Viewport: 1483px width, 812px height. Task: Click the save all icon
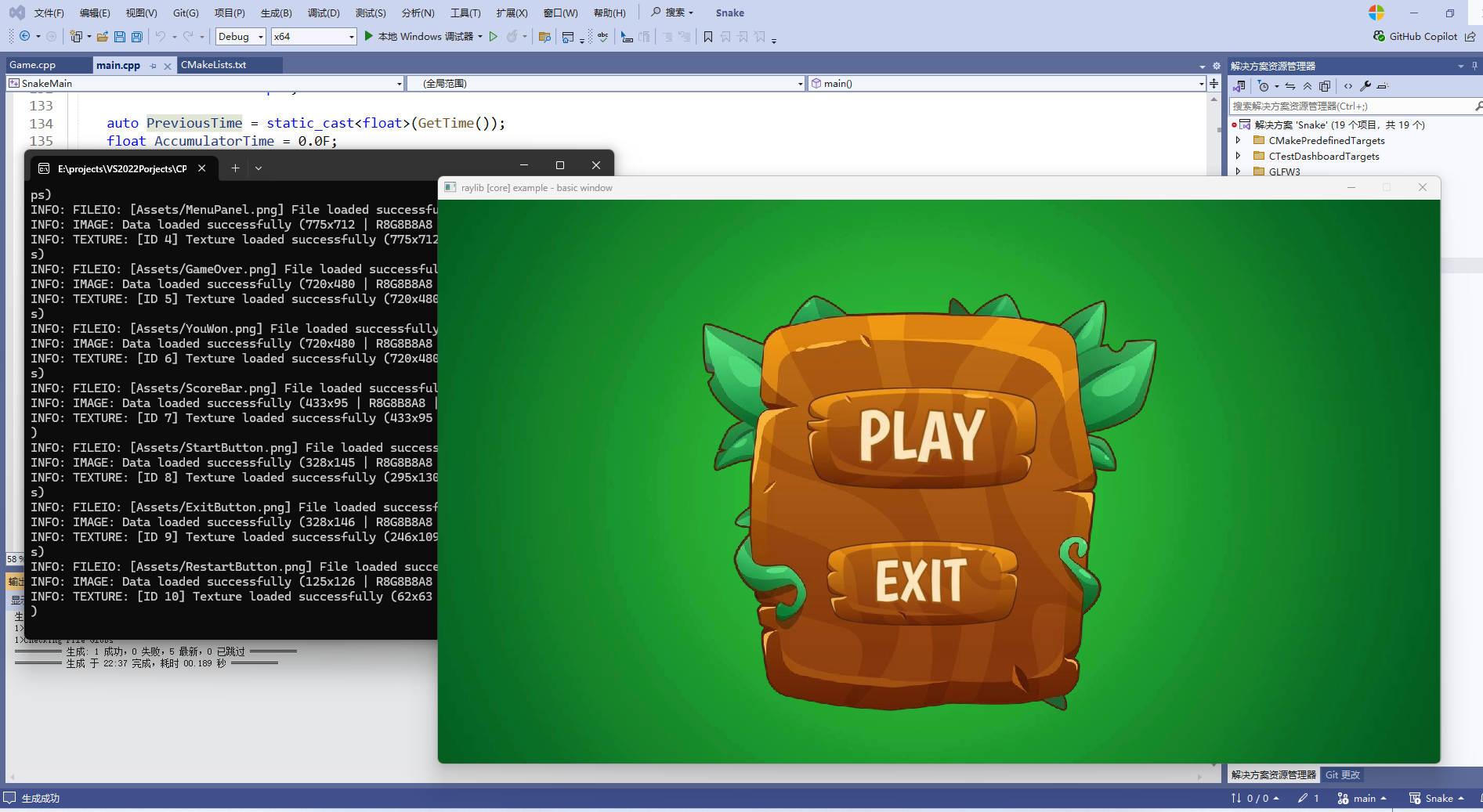137,36
